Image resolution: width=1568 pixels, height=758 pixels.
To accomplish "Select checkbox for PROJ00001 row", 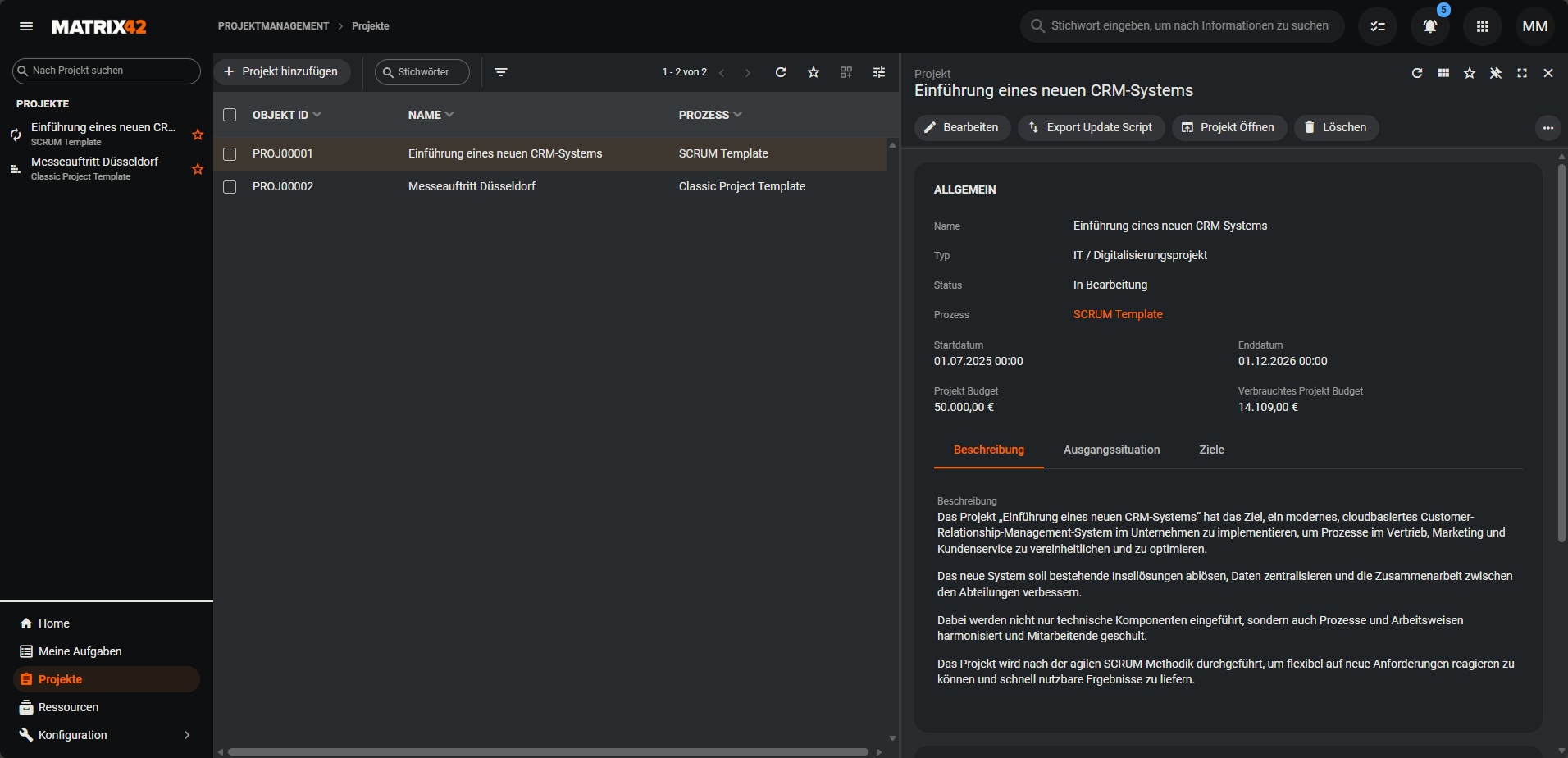I will pyautogui.click(x=230, y=154).
